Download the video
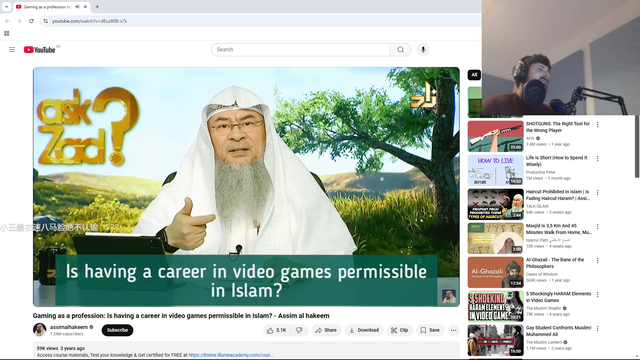Viewport: 640px width, 360px height. pos(364,330)
